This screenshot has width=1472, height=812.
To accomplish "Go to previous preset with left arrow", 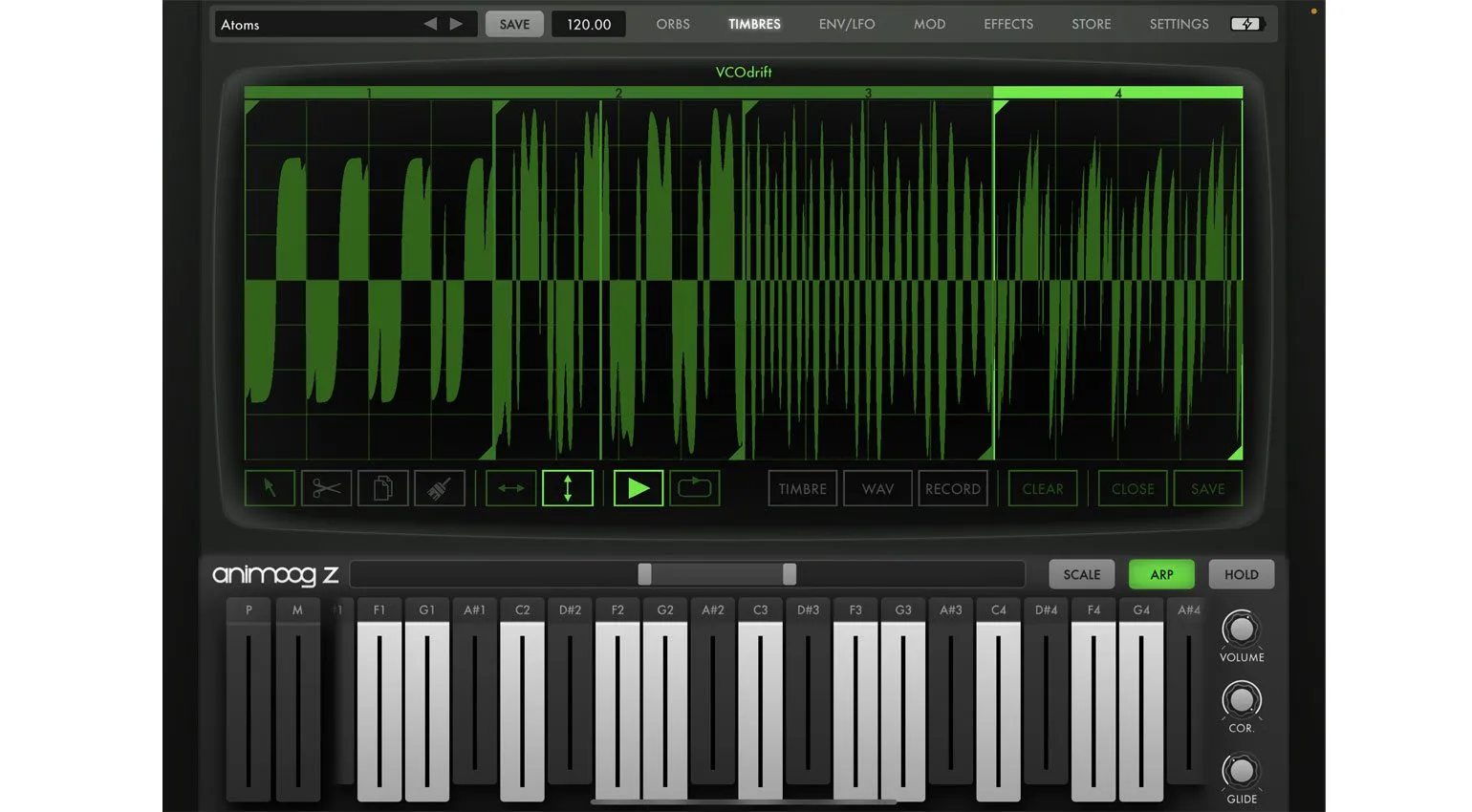I will coord(430,24).
